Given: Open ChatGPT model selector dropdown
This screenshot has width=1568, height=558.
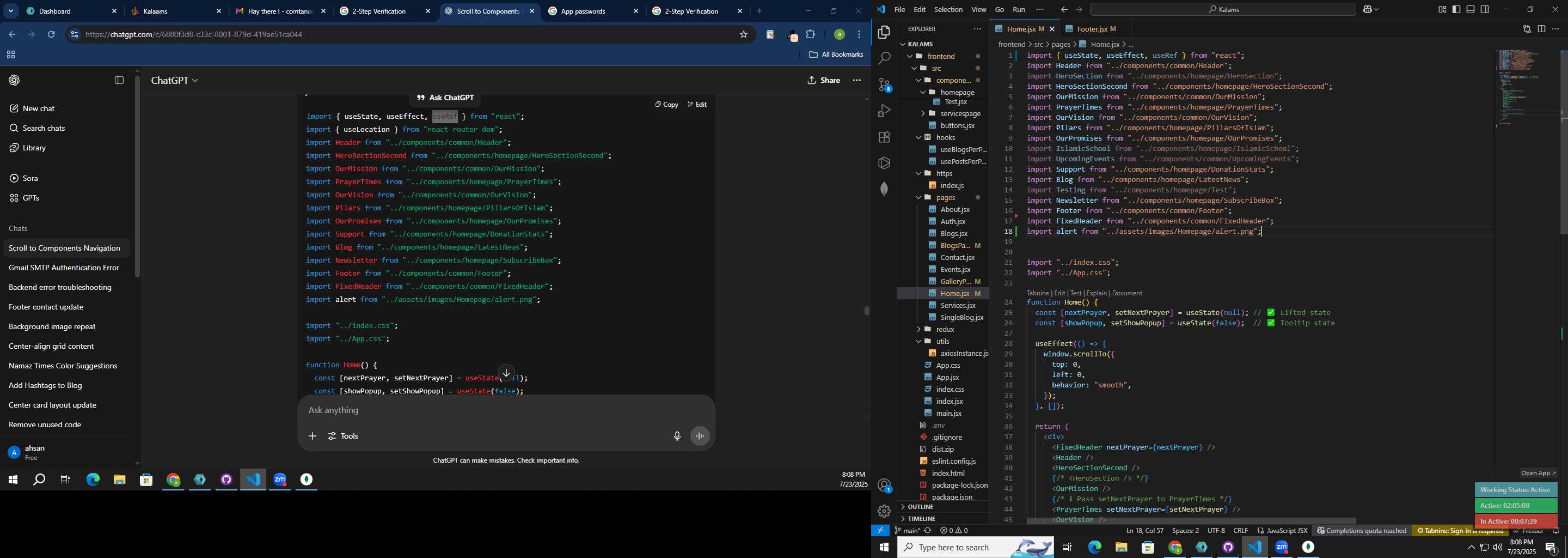Looking at the screenshot, I should [174, 81].
